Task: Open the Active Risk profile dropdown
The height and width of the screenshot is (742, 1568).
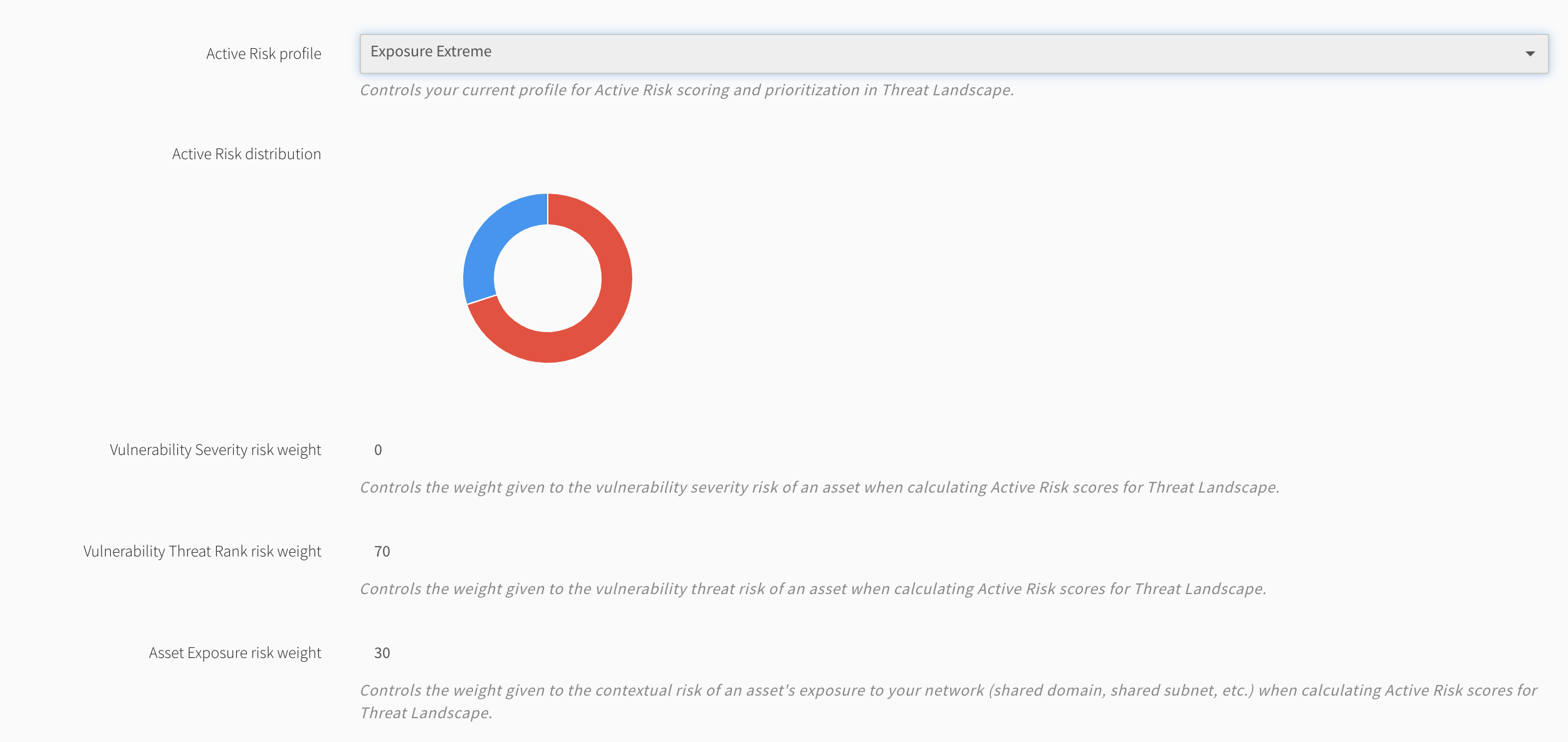Action: click(954, 54)
